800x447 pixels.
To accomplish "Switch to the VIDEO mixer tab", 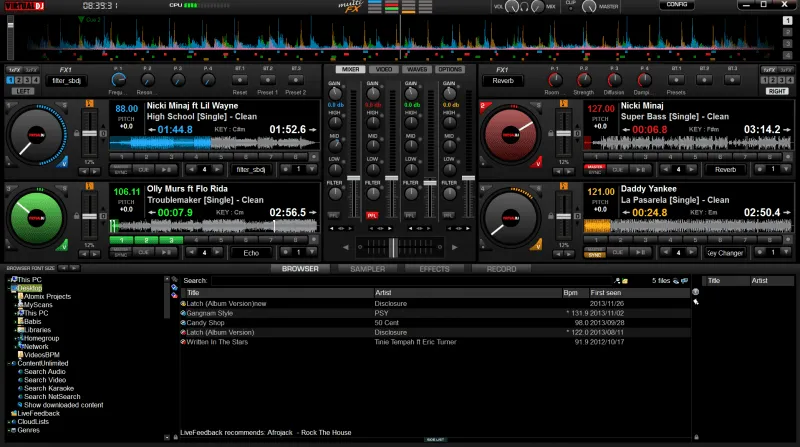I will click(x=384, y=69).
